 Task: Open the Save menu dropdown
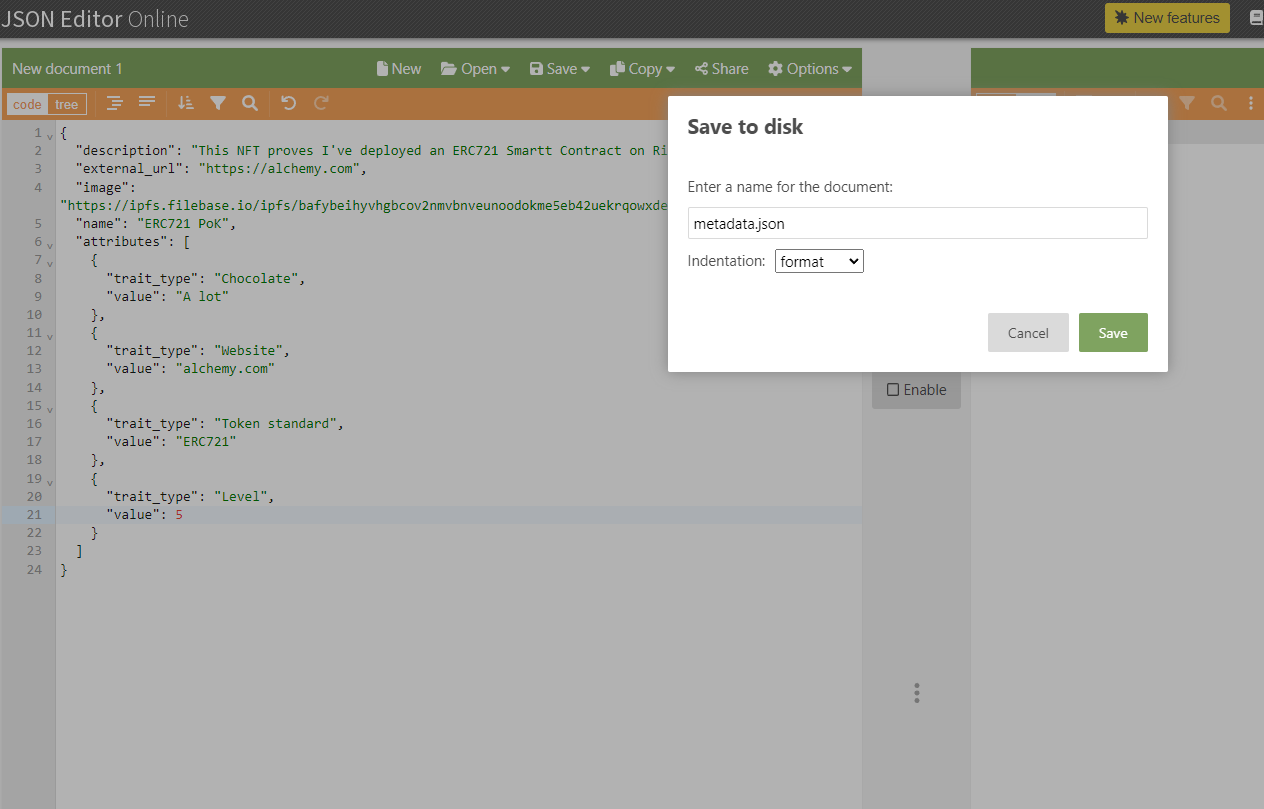(x=559, y=69)
